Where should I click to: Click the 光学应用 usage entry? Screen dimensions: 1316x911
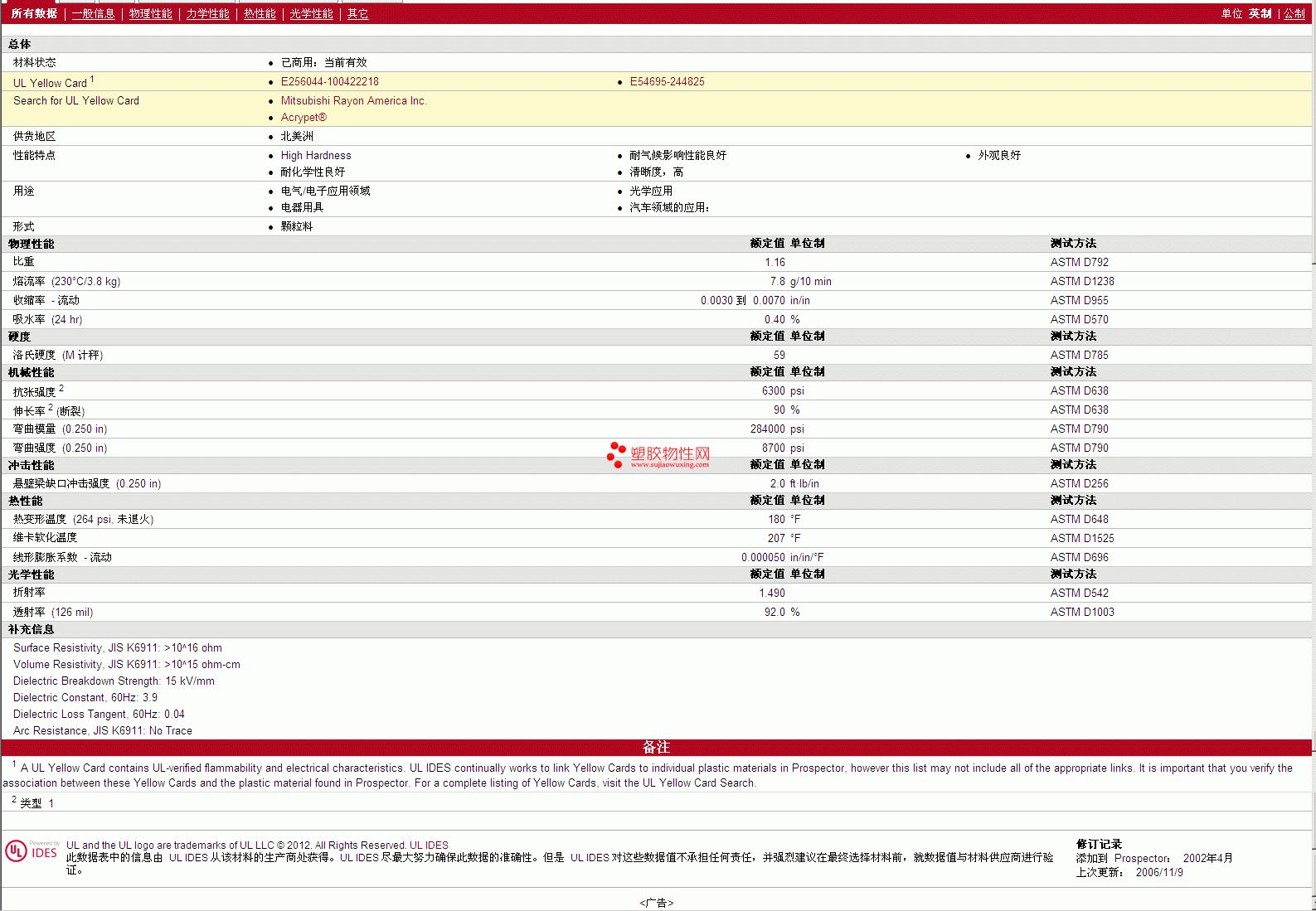tap(651, 191)
